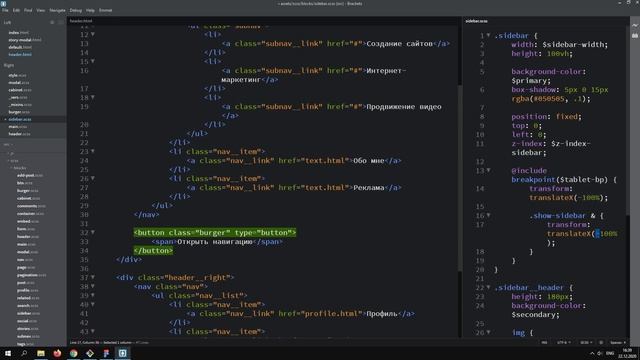Open the Find menu
This screenshot has height=360, width=640.
pos(28,10)
